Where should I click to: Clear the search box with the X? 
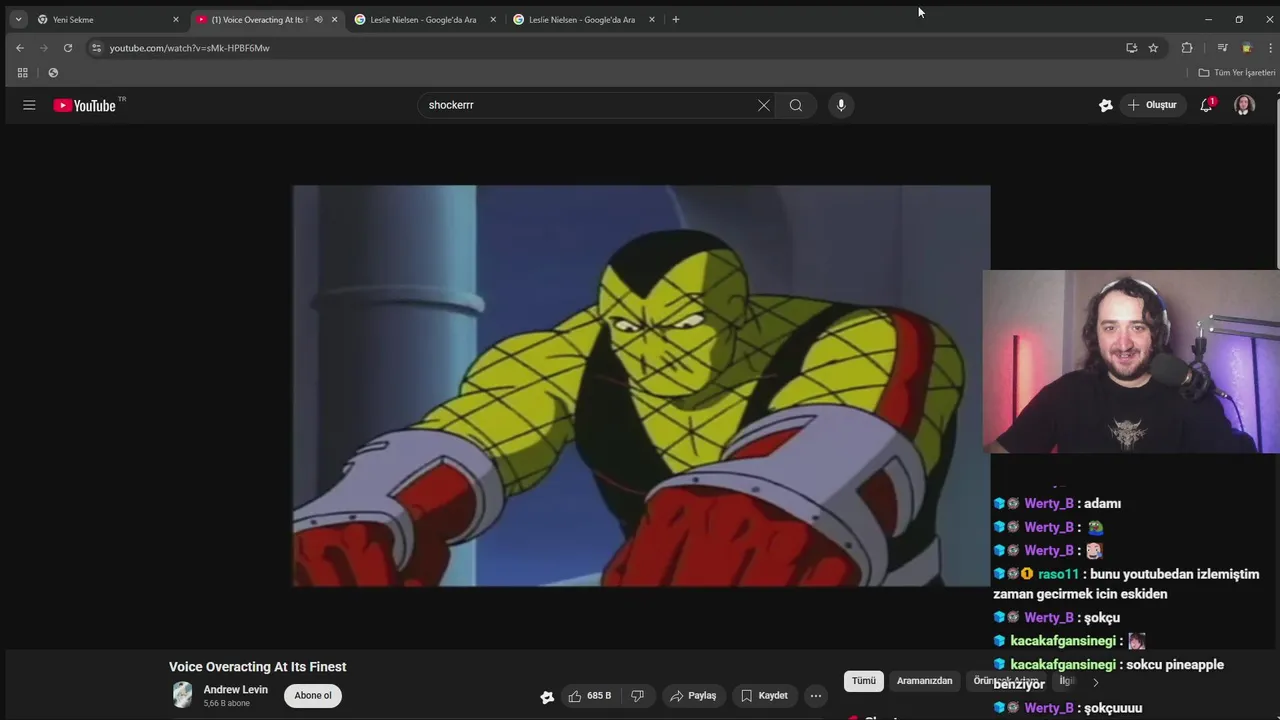(764, 105)
